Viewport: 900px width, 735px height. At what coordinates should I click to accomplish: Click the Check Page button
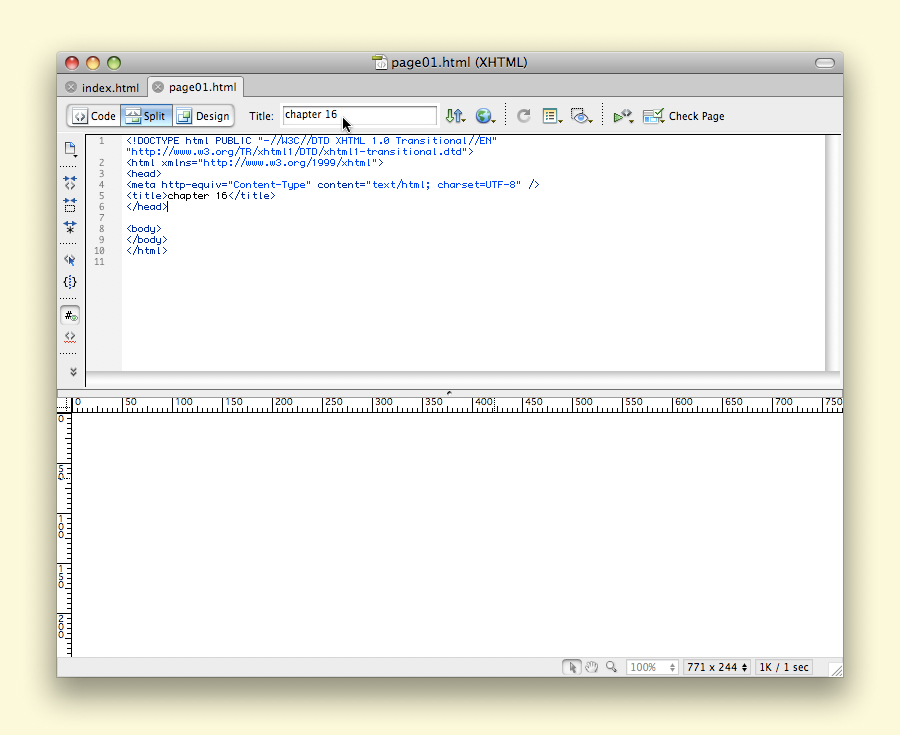685,116
